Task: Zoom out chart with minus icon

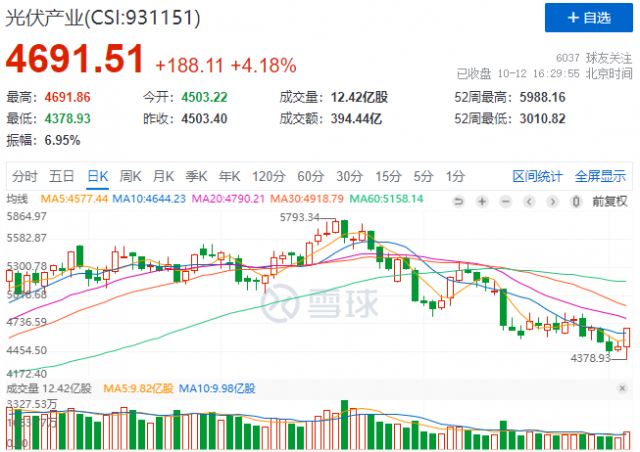Action: tap(505, 200)
